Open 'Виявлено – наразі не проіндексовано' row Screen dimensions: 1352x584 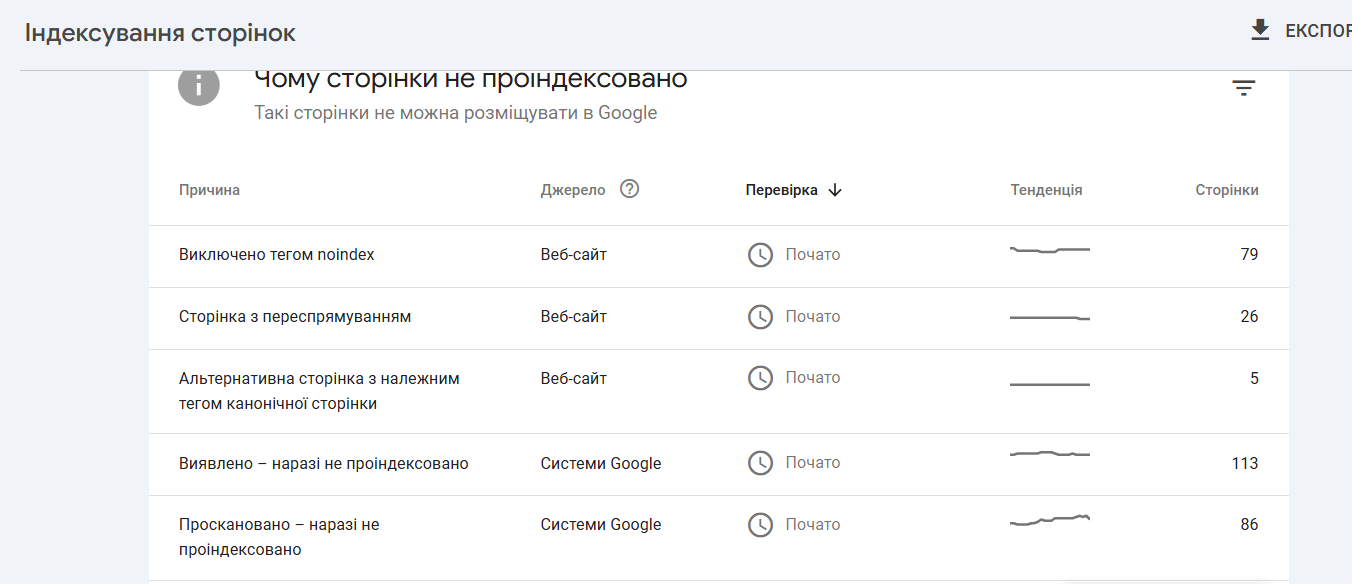pyautogui.click(x=324, y=463)
